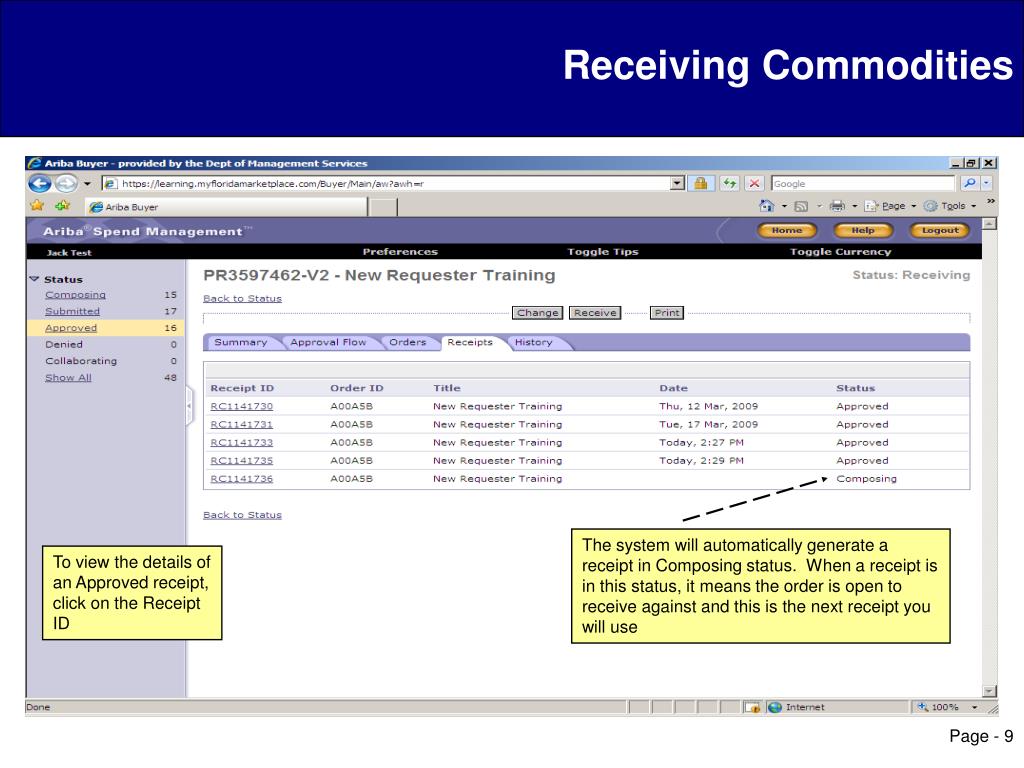Open a new blank browser tab

(x=383, y=207)
